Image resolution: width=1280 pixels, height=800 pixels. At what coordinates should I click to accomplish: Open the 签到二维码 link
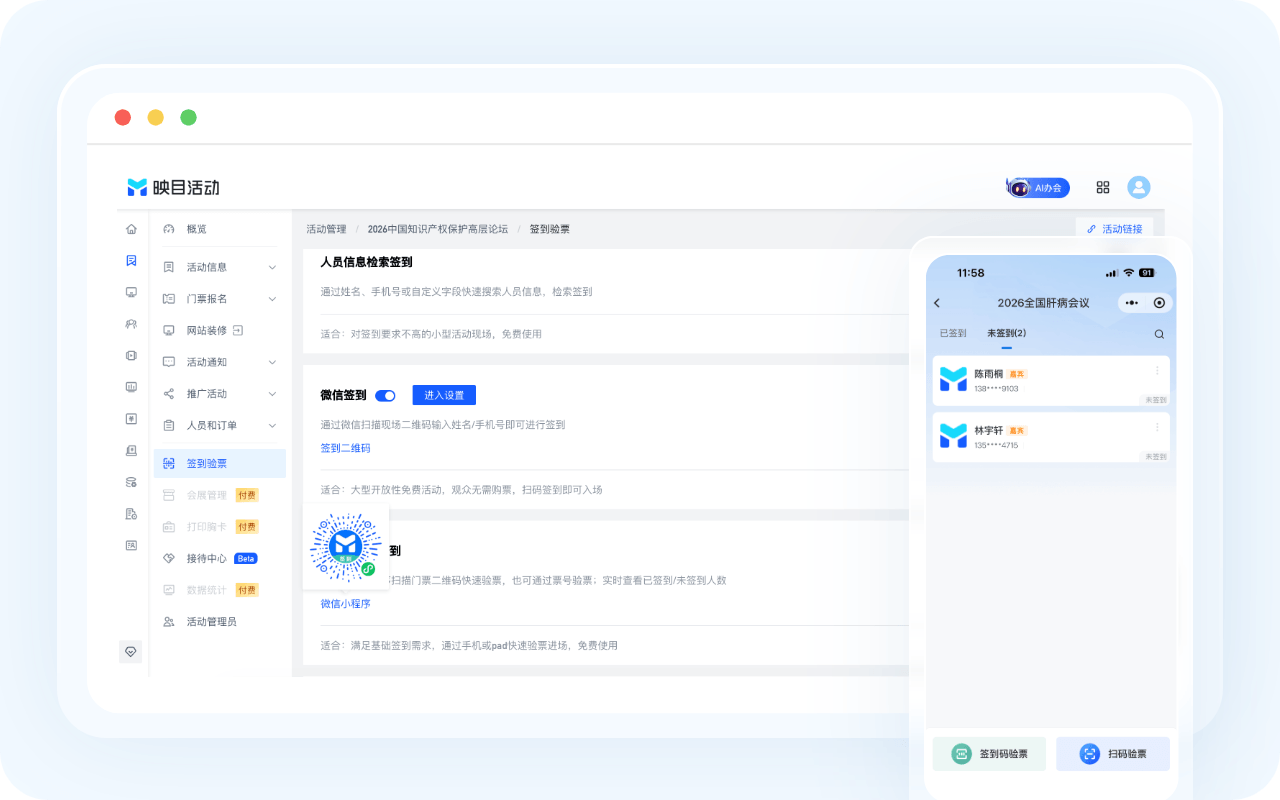pyautogui.click(x=345, y=448)
